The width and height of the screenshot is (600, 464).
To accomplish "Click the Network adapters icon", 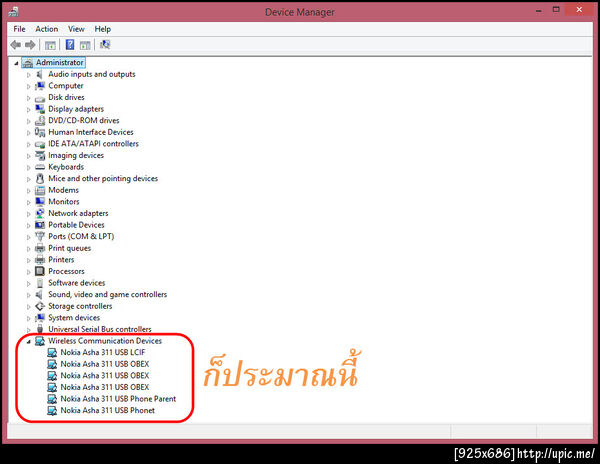I will pyautogui.click(x=40, y=213).
